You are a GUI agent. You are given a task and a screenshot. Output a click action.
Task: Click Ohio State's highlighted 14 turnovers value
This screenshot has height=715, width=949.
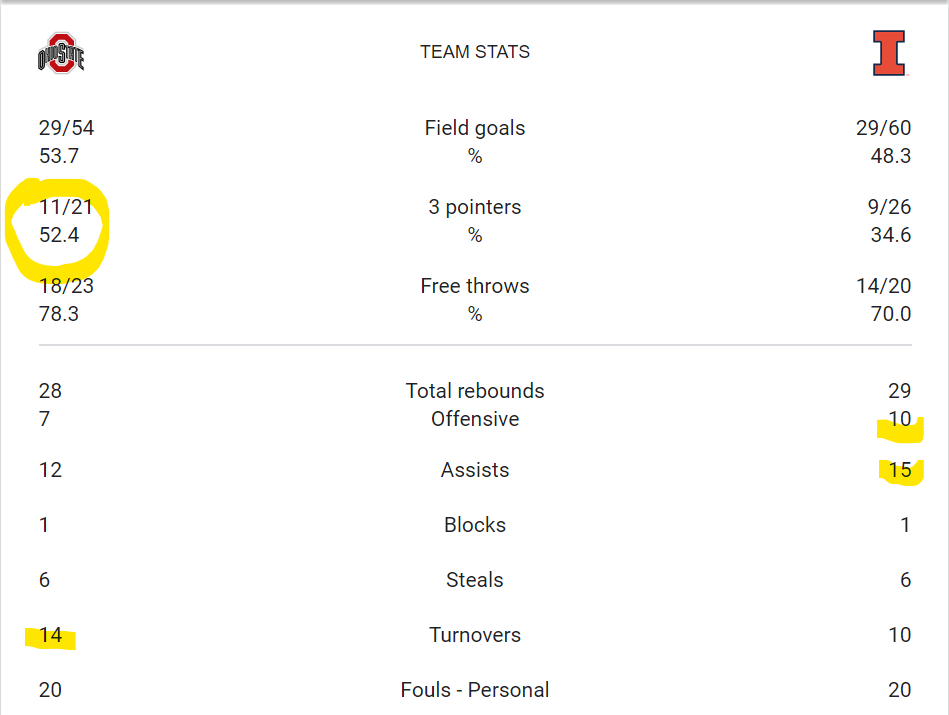[50, 635]
